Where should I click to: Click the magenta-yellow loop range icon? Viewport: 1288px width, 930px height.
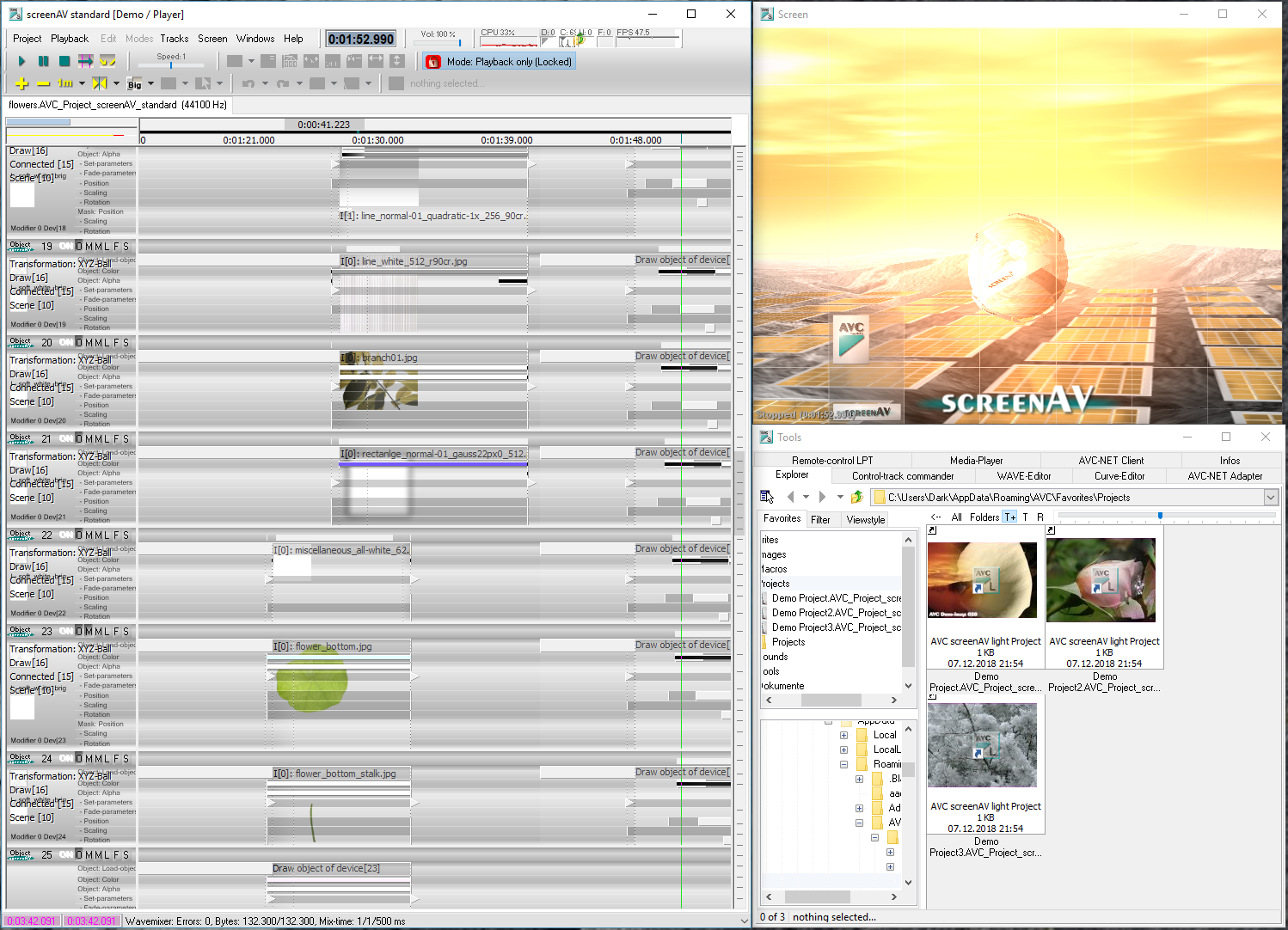[x=86, y=61]
